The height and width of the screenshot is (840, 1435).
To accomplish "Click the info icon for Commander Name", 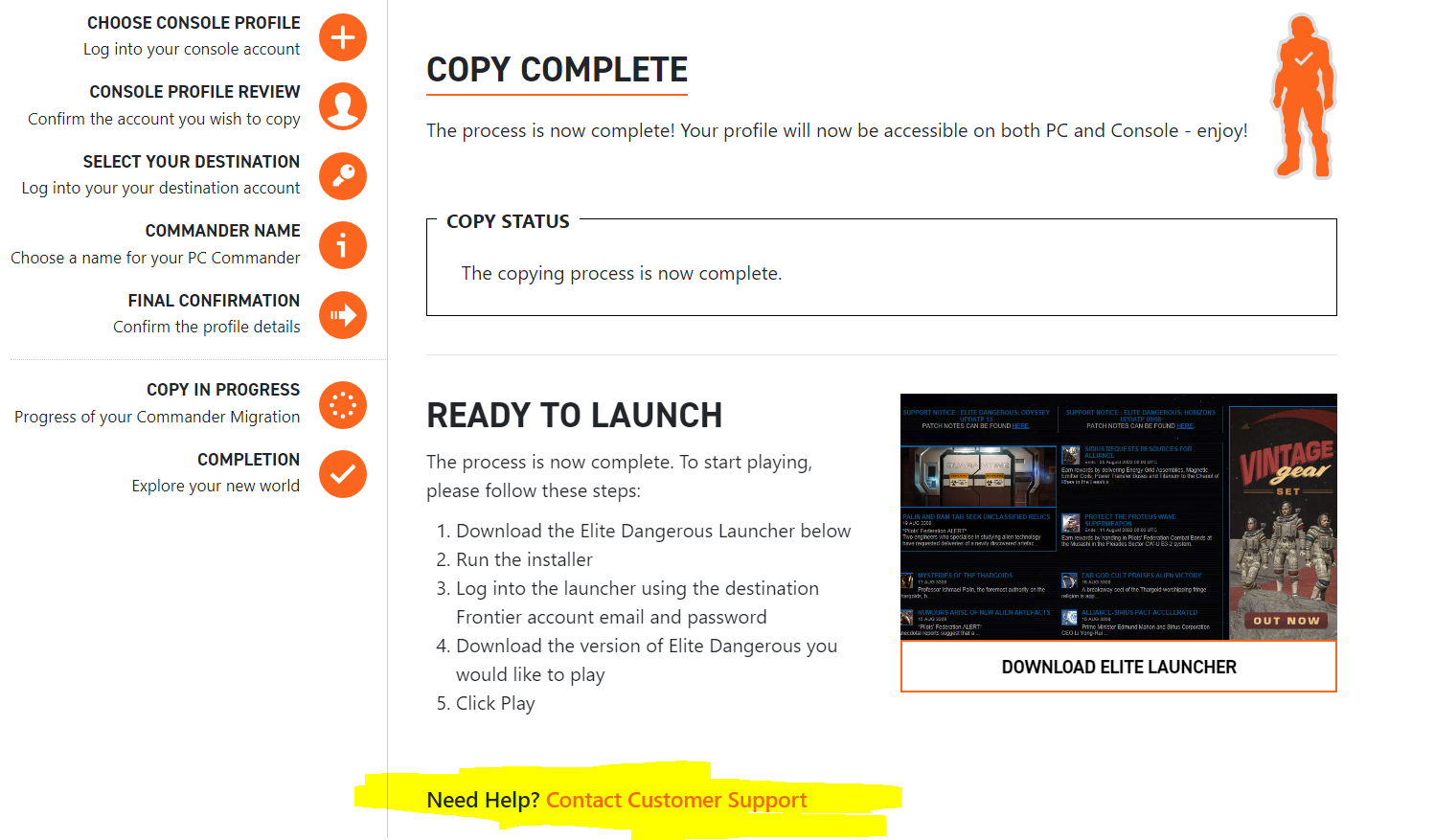I will [343, 245].
